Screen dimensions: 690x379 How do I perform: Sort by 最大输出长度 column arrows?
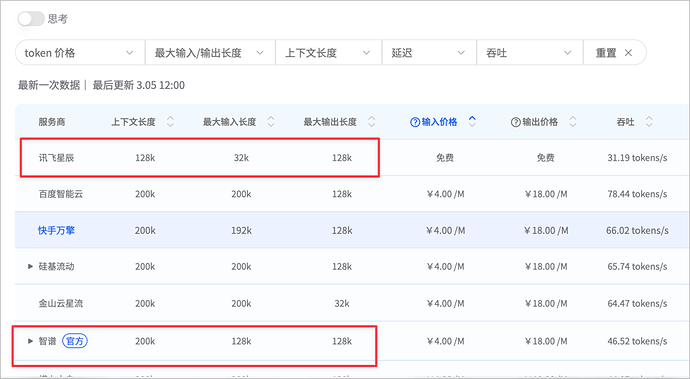[x=372, y=122]
